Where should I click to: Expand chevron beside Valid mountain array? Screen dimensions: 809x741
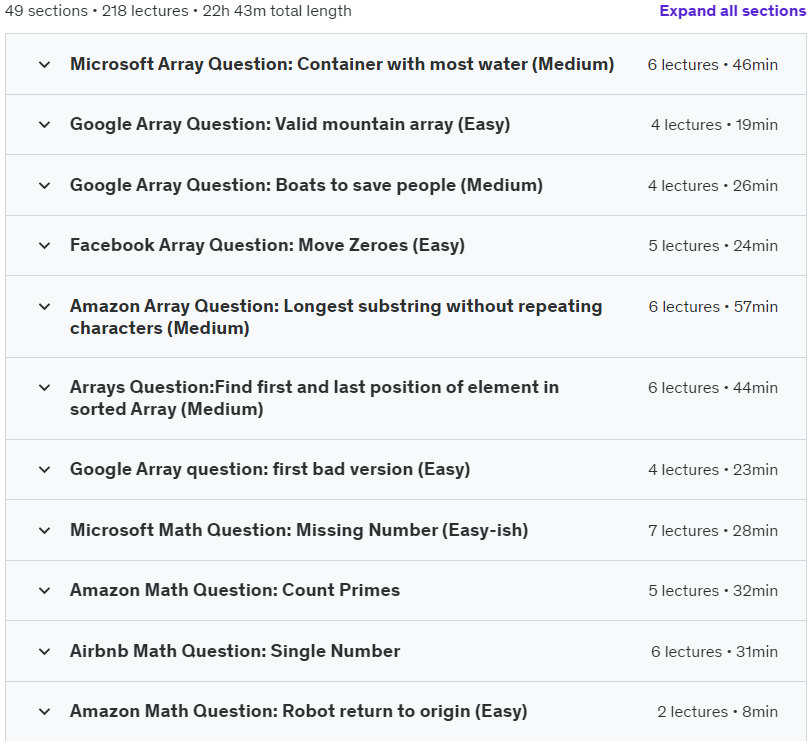tap(45, 124)
